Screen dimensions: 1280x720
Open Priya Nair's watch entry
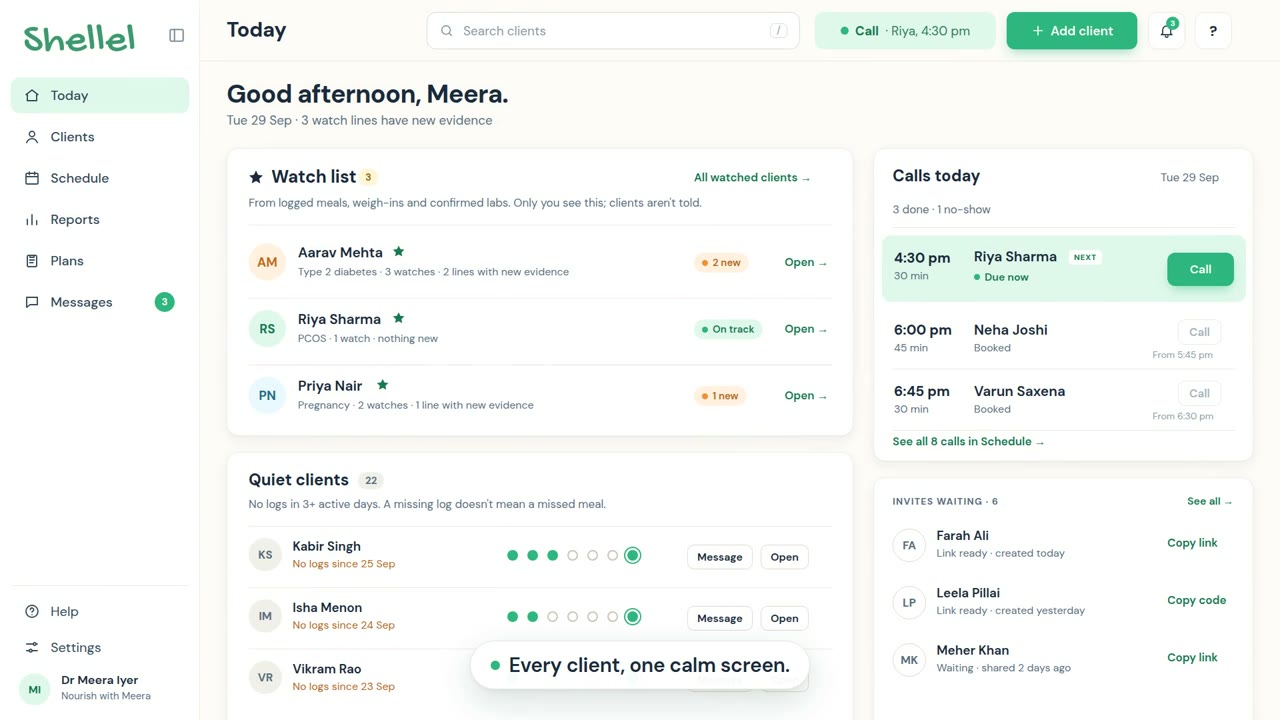coord(806,395)
